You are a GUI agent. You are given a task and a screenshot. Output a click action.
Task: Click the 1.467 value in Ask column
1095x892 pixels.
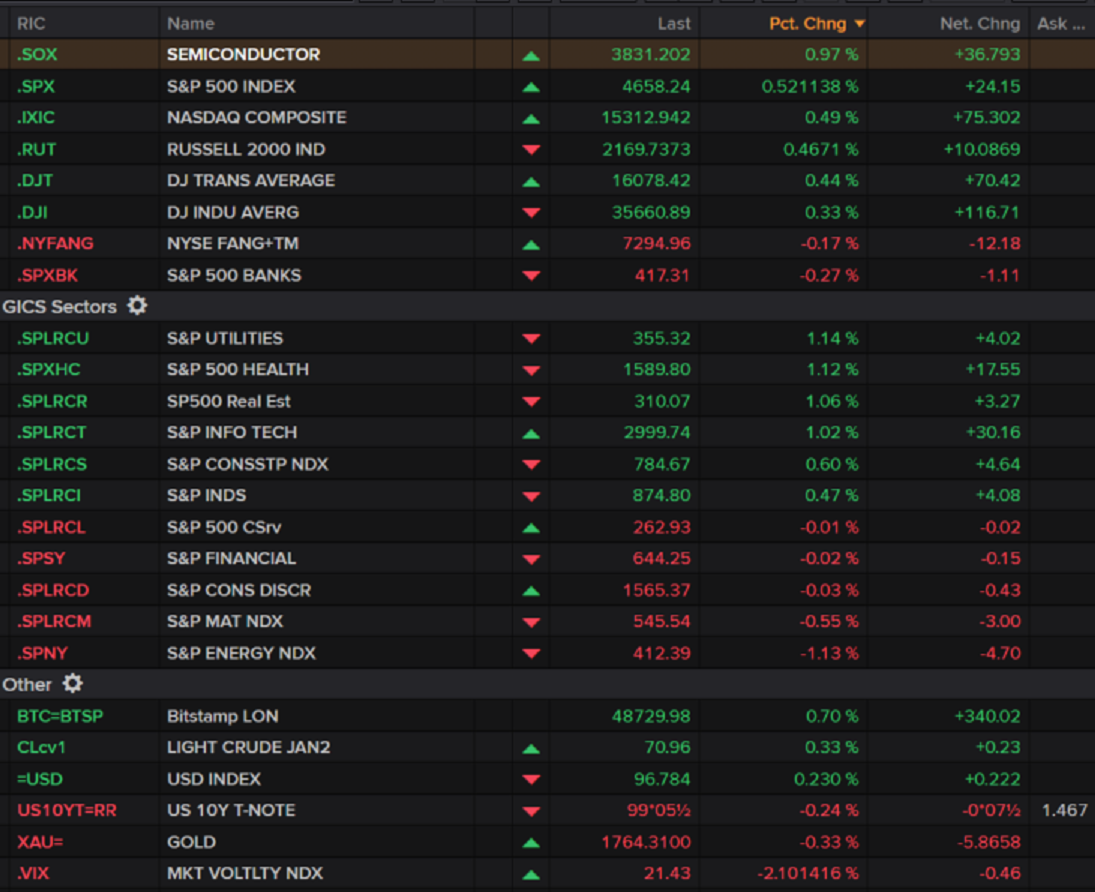pyautogui.click(x=1066, y=810)
